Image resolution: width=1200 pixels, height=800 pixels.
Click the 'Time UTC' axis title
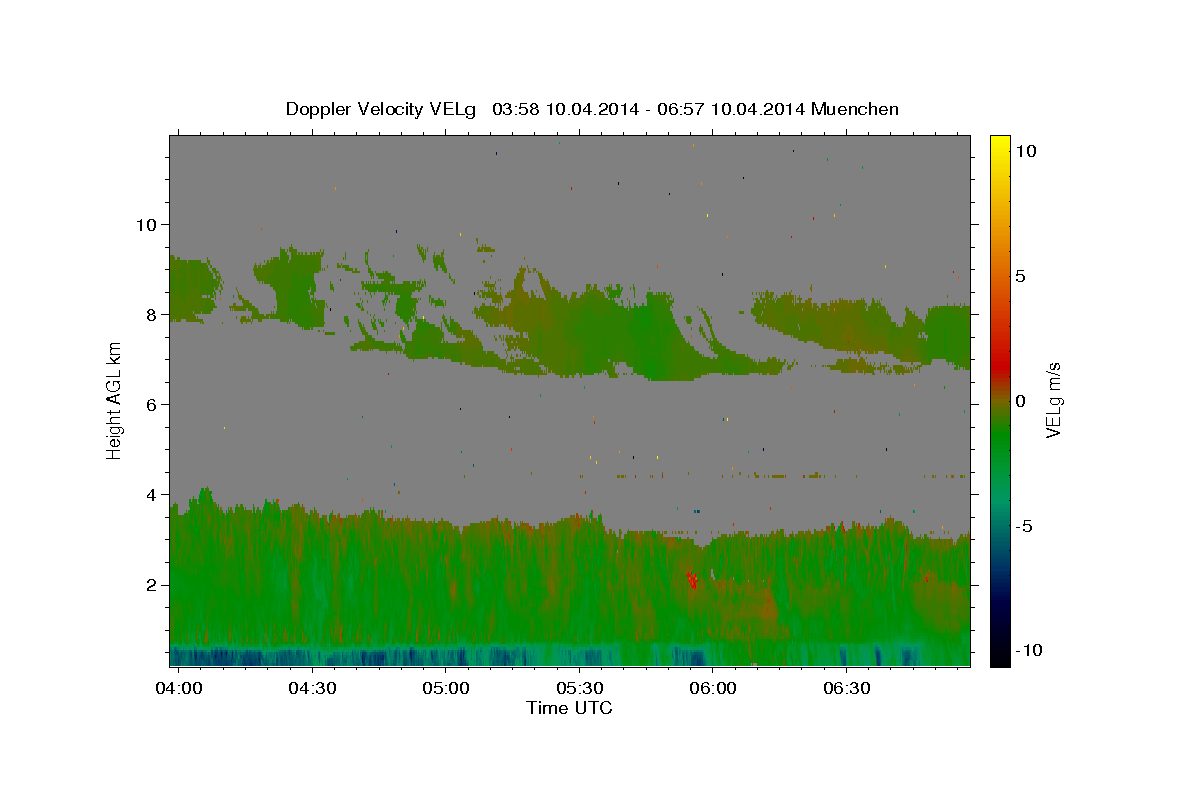[x=569, y=708]
